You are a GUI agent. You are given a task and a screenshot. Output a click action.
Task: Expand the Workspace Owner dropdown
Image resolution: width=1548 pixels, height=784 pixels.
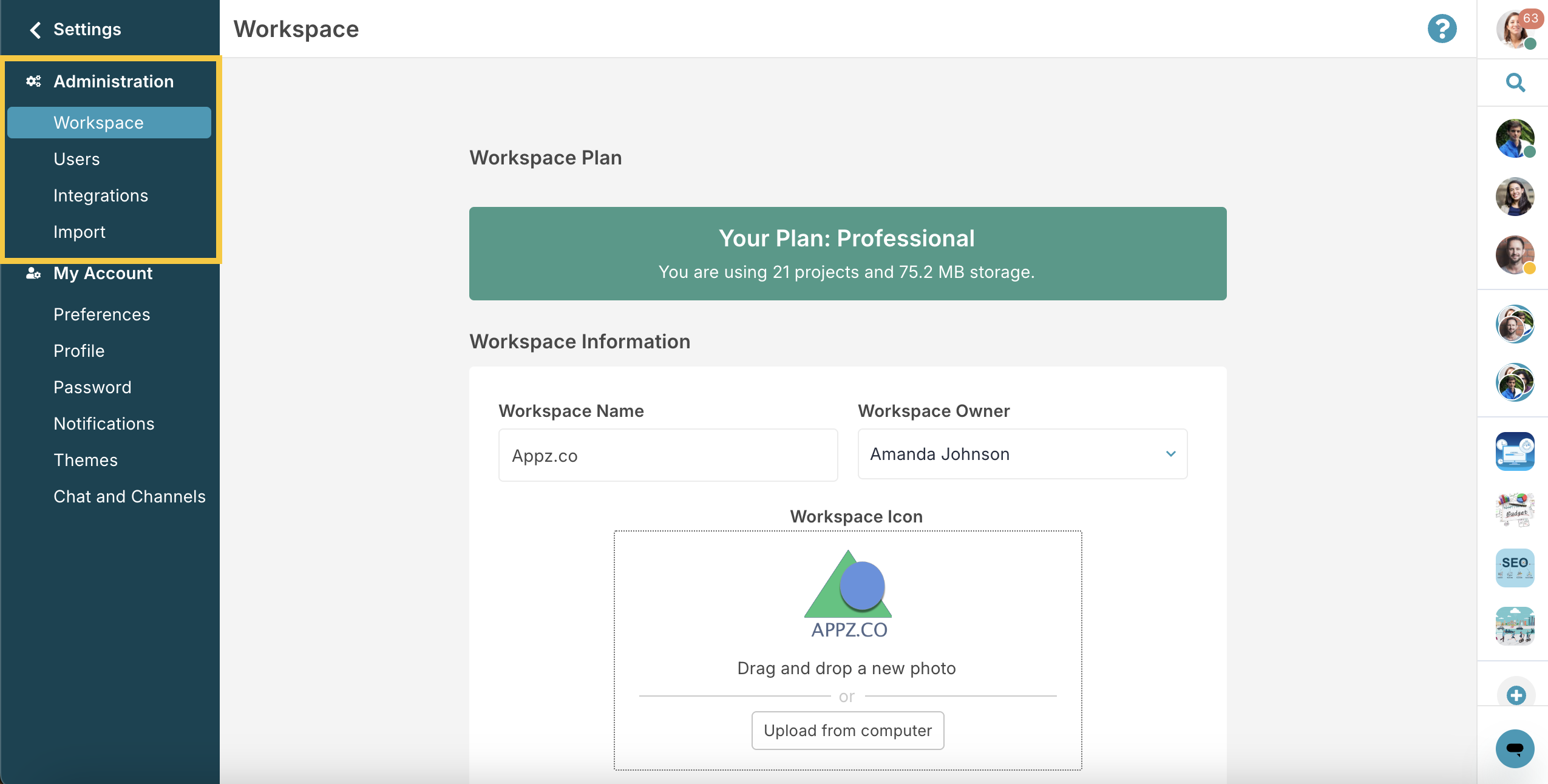click(1022, 454)
